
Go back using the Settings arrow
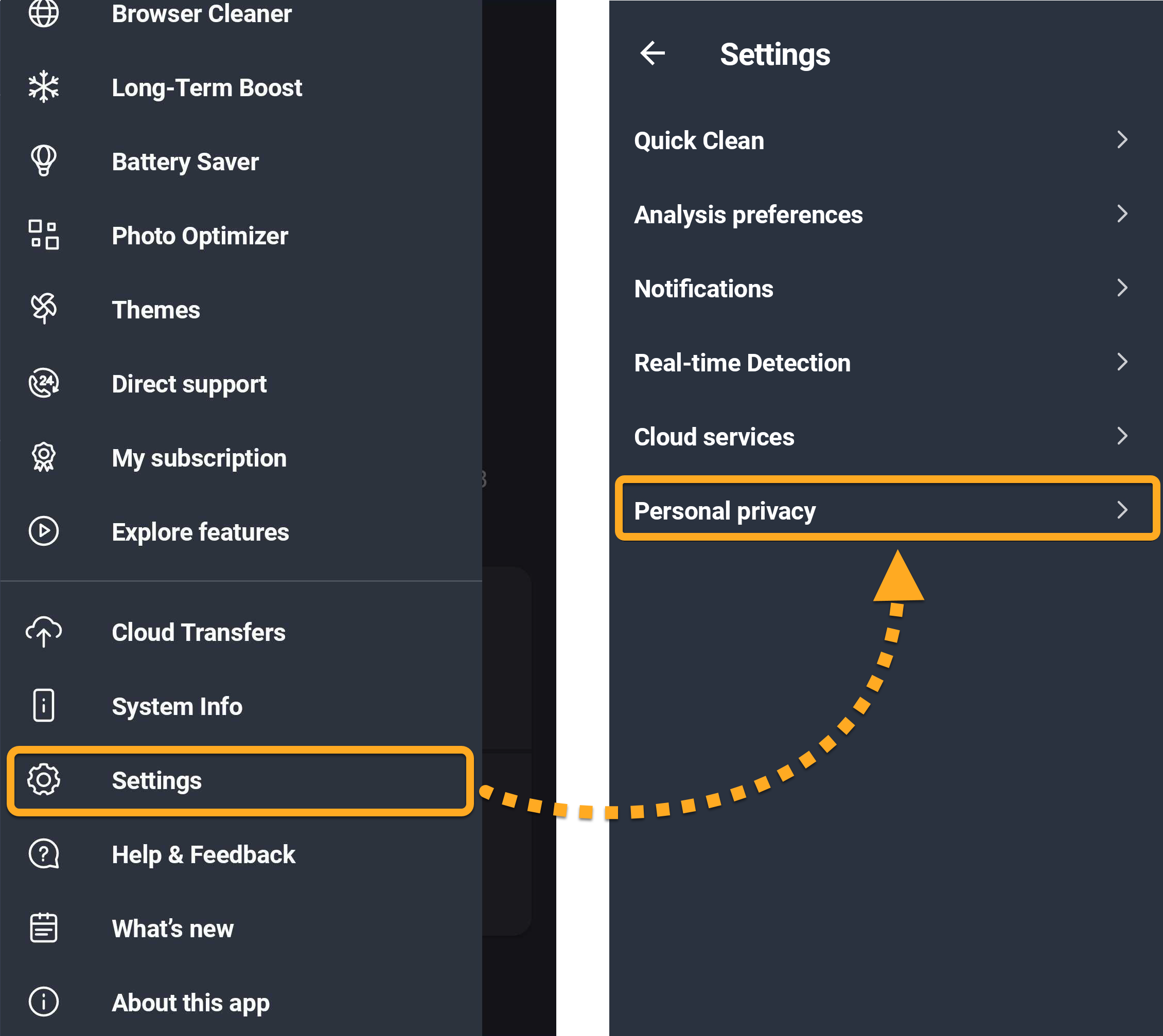coord(653,53)
